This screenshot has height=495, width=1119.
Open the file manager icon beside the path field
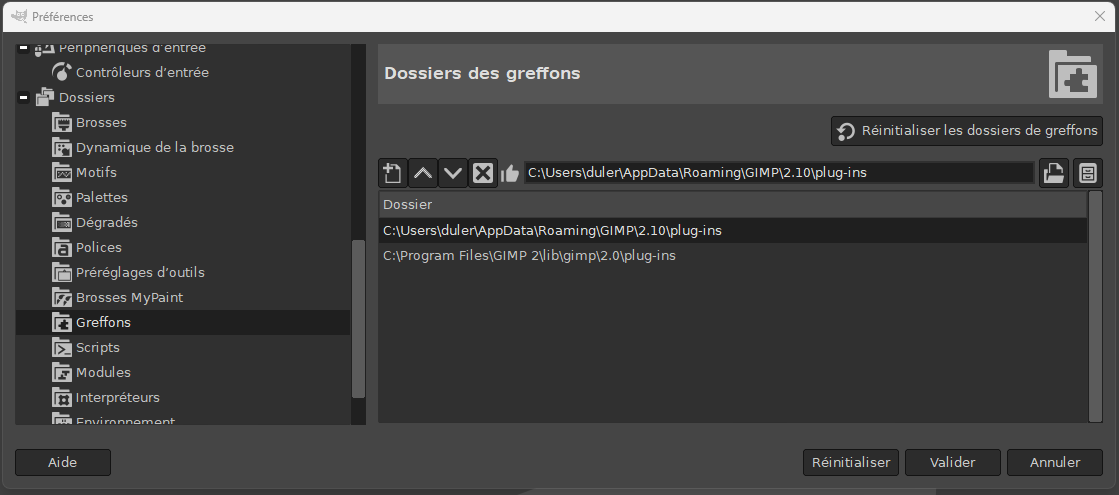[x=1088, y=173]
